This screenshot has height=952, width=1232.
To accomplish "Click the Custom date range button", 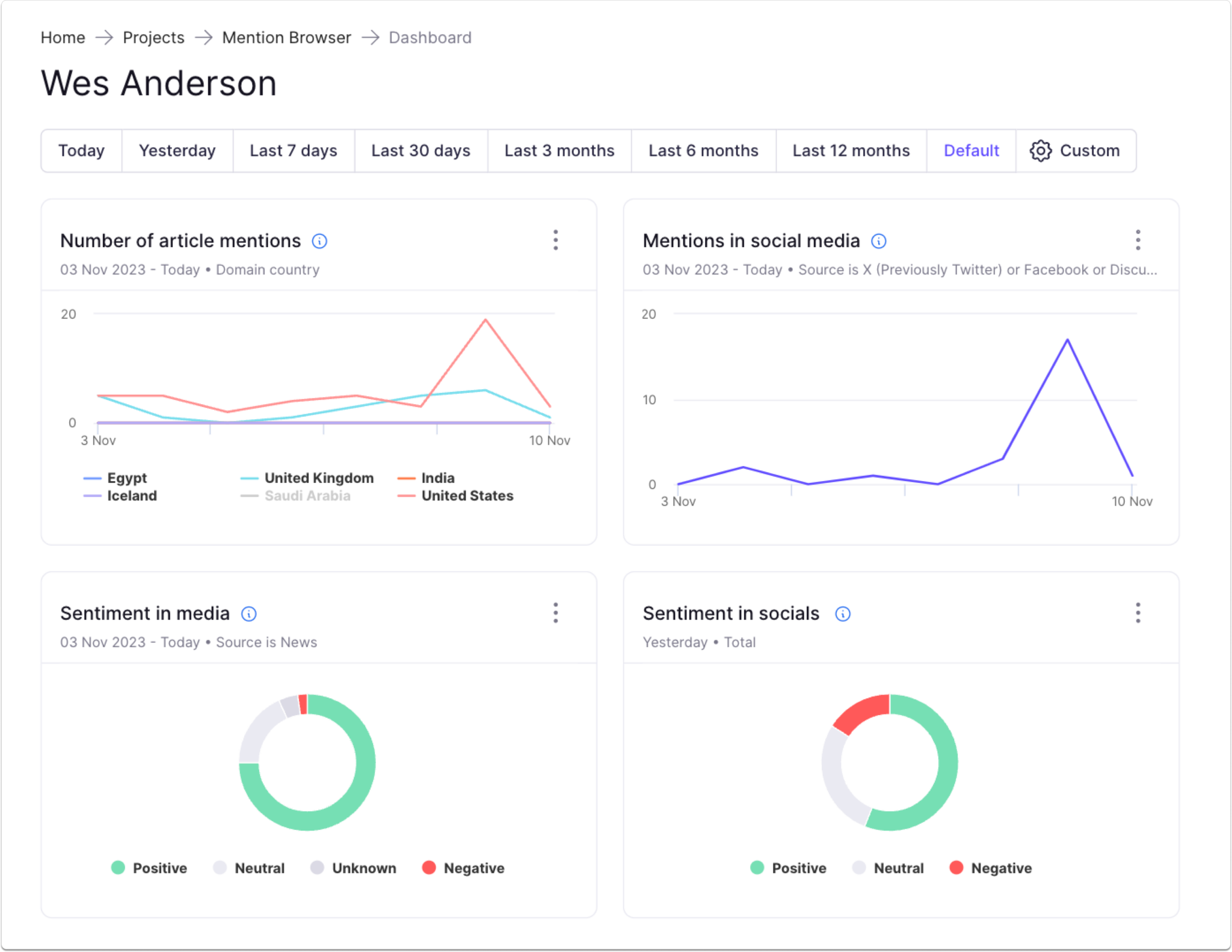I will pos(1089,150).
